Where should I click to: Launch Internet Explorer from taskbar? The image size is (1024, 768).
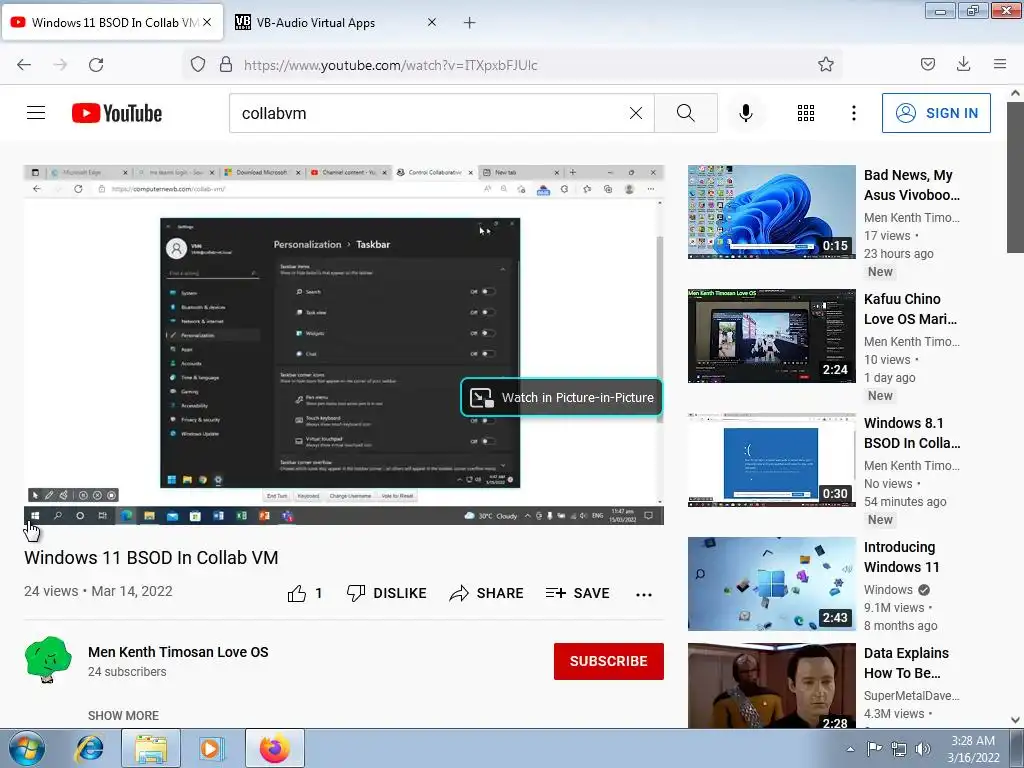pyautogui.click(x=89, y=748)
